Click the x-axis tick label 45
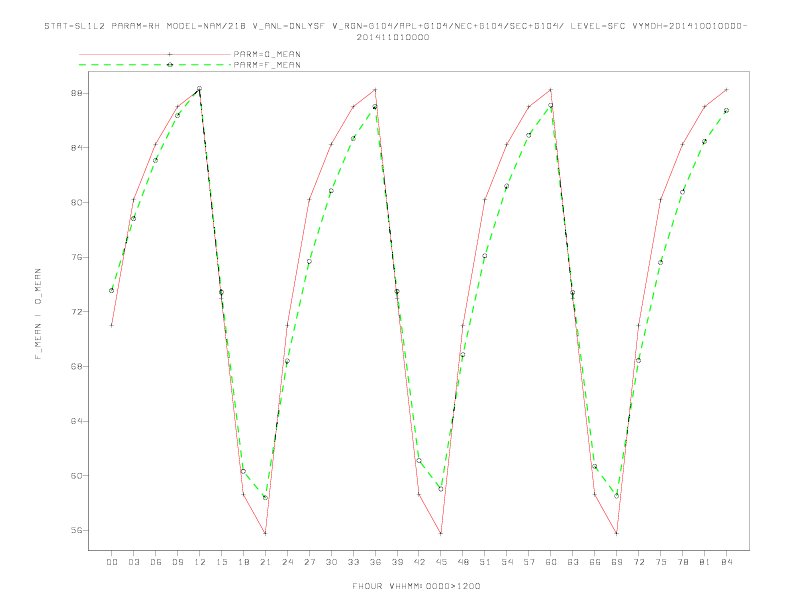 pyautogui.click(x=441, y=562)
